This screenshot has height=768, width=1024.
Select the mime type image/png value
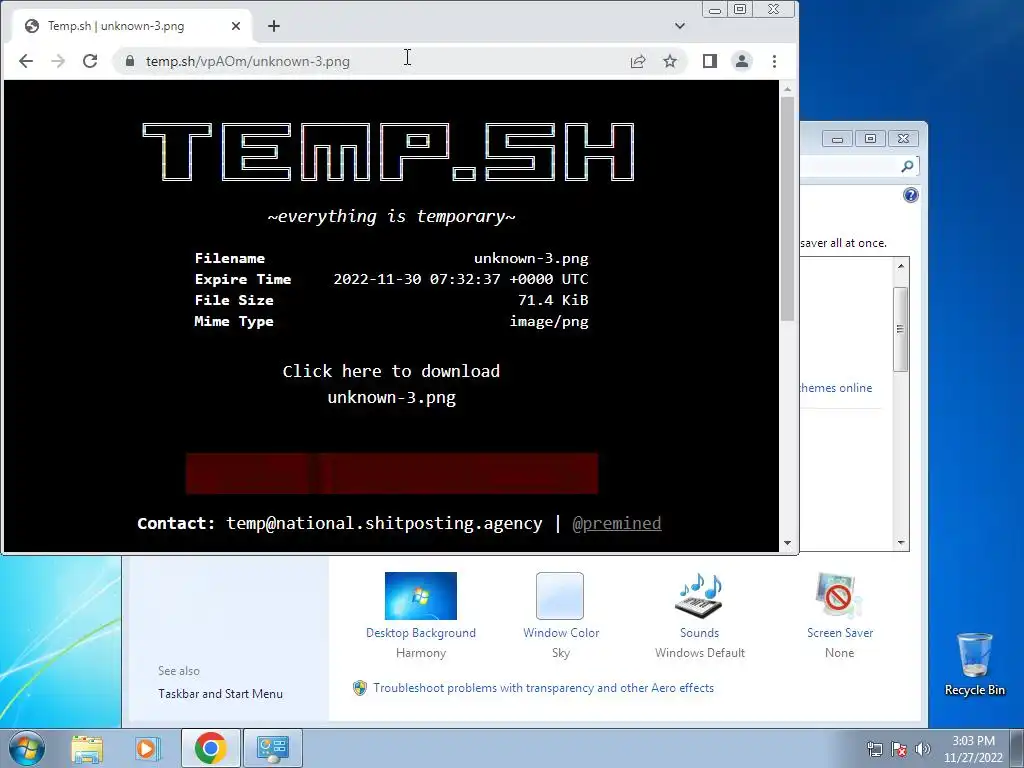pyautogui.click(x=549, y=322)
